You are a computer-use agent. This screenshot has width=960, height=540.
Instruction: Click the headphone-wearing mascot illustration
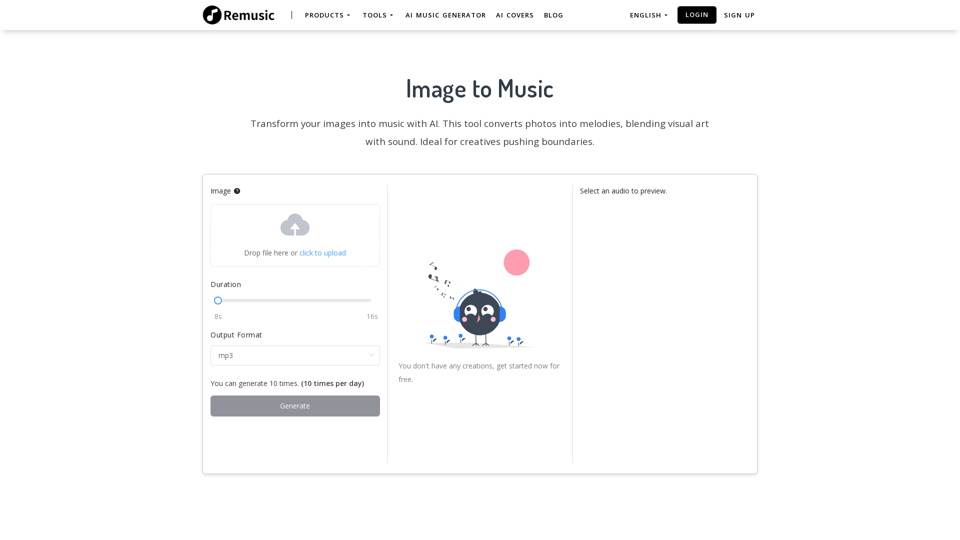(479, 313)
